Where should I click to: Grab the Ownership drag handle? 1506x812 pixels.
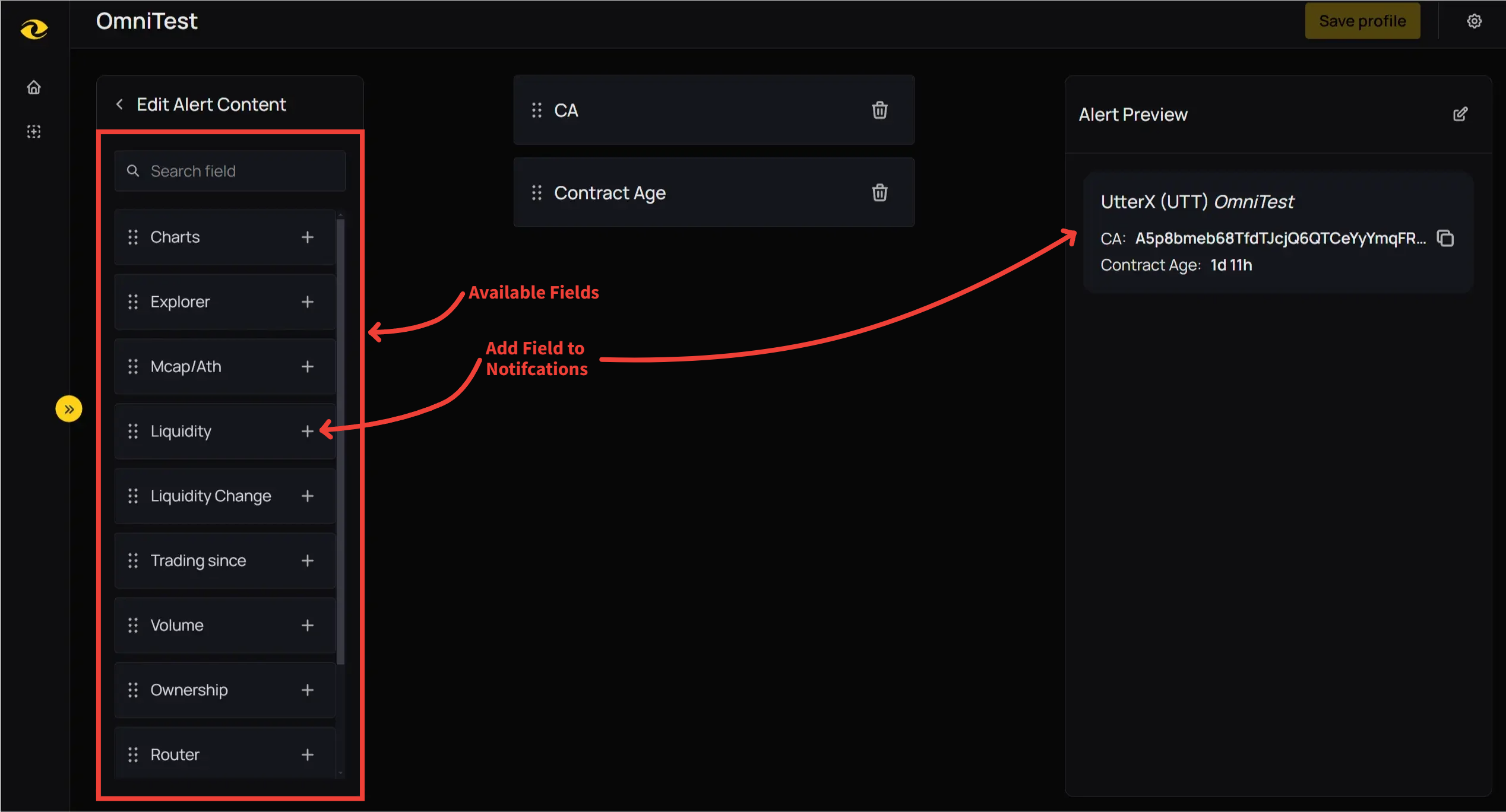click(x=133, y=690)
